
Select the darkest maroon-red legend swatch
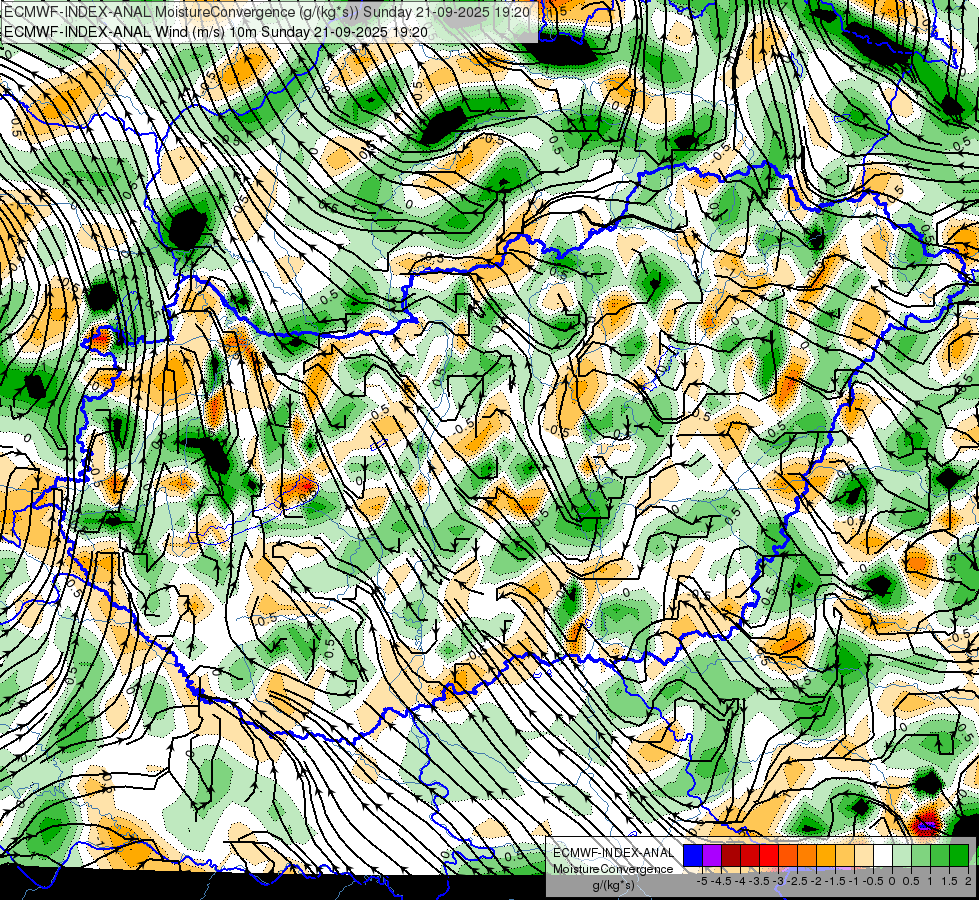[x=731, y=855]
